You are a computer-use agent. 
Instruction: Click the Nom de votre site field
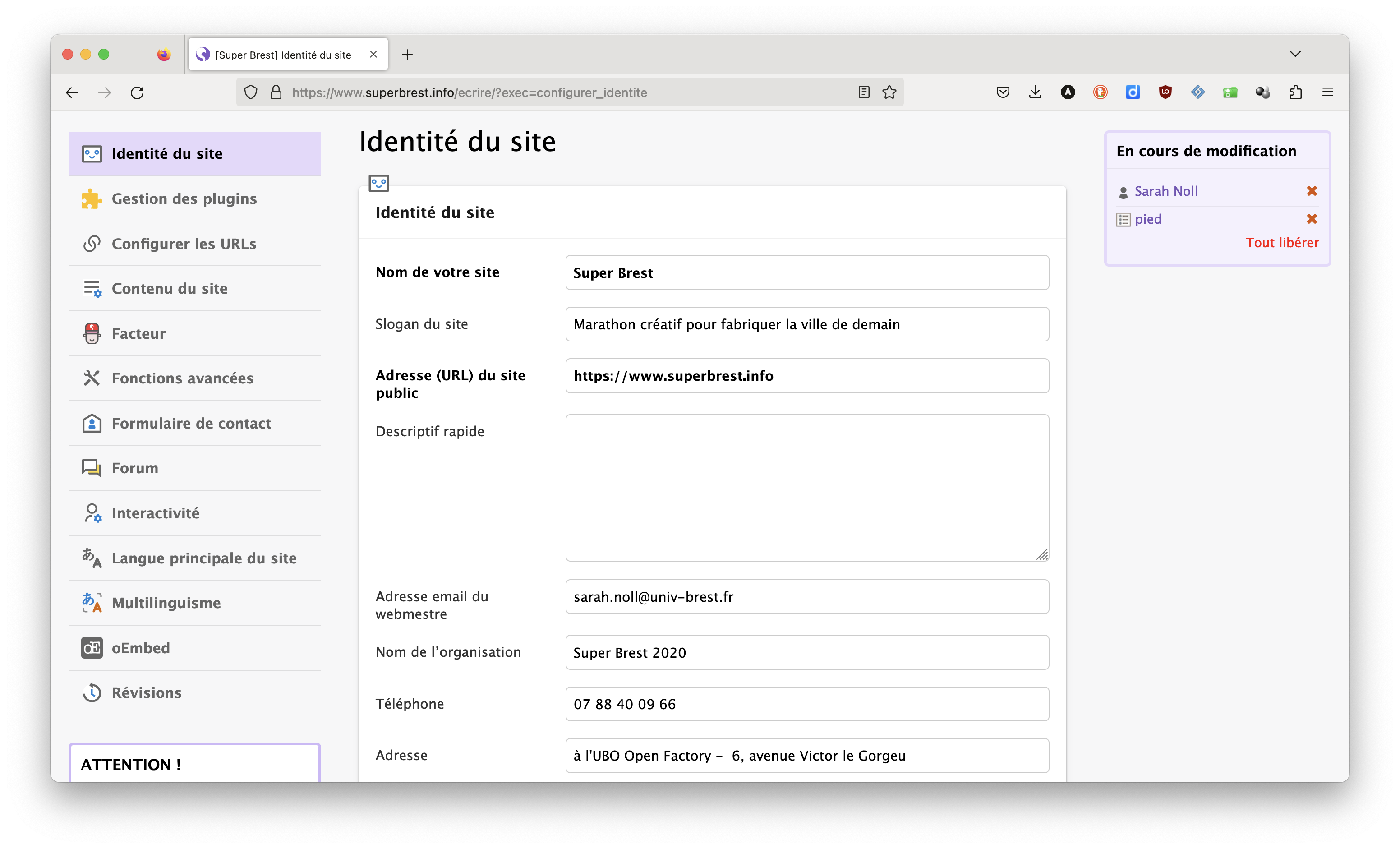807,272
